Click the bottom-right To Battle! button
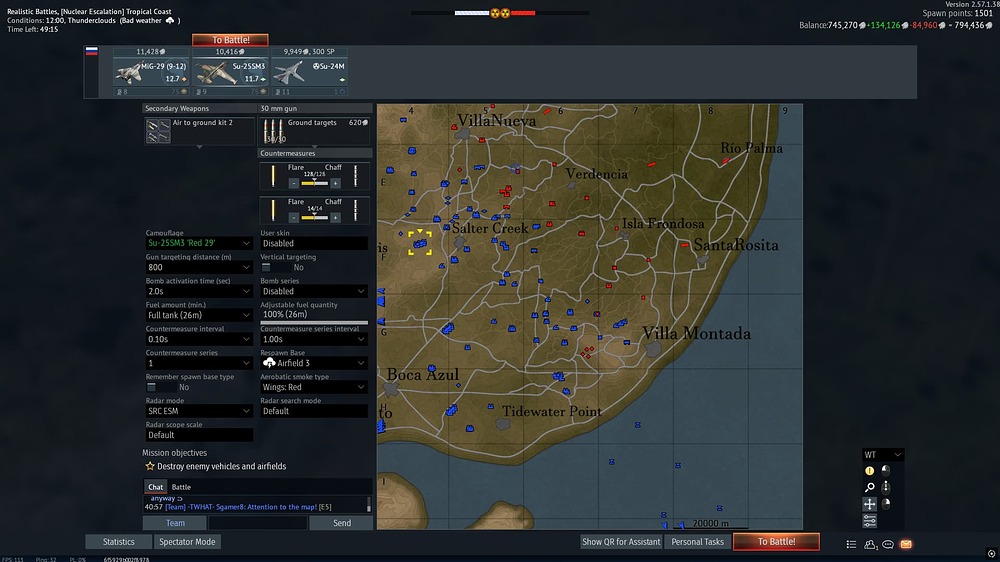The image size is (1000, 562). (776, 542)
